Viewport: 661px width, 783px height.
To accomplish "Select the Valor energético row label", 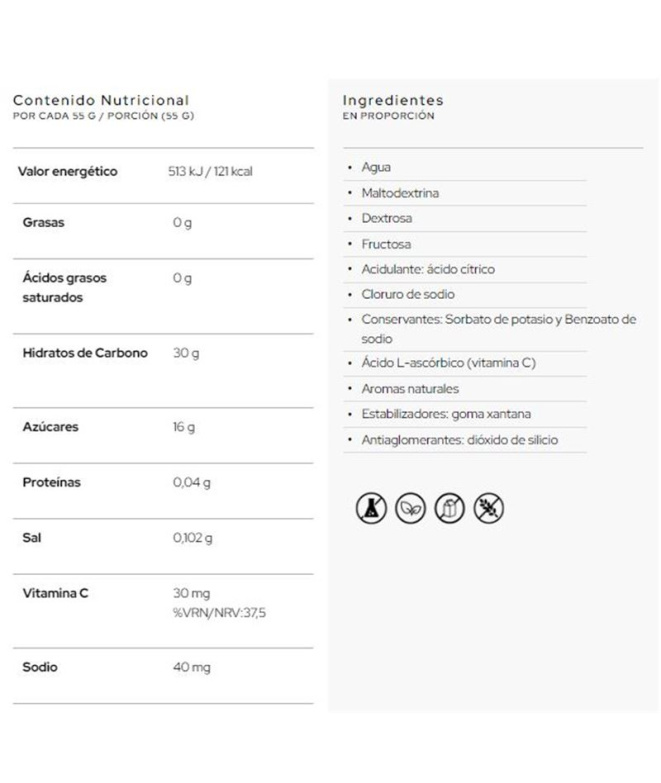I will (x=67, y=171).
